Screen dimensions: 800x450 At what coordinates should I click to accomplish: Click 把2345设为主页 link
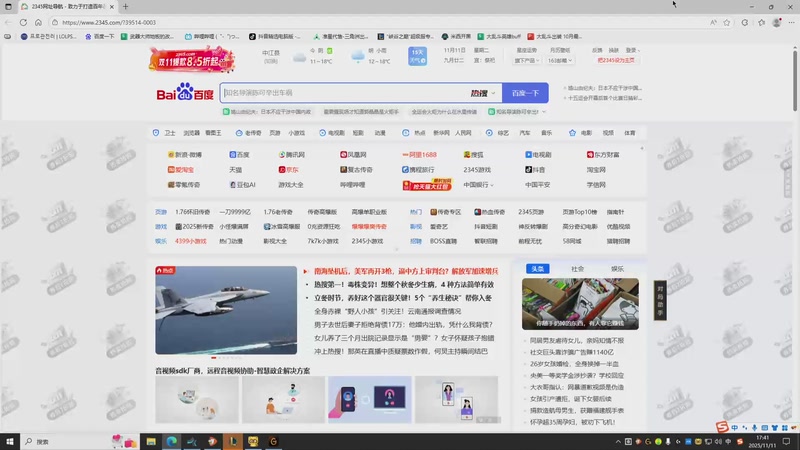tap(616, 60)
